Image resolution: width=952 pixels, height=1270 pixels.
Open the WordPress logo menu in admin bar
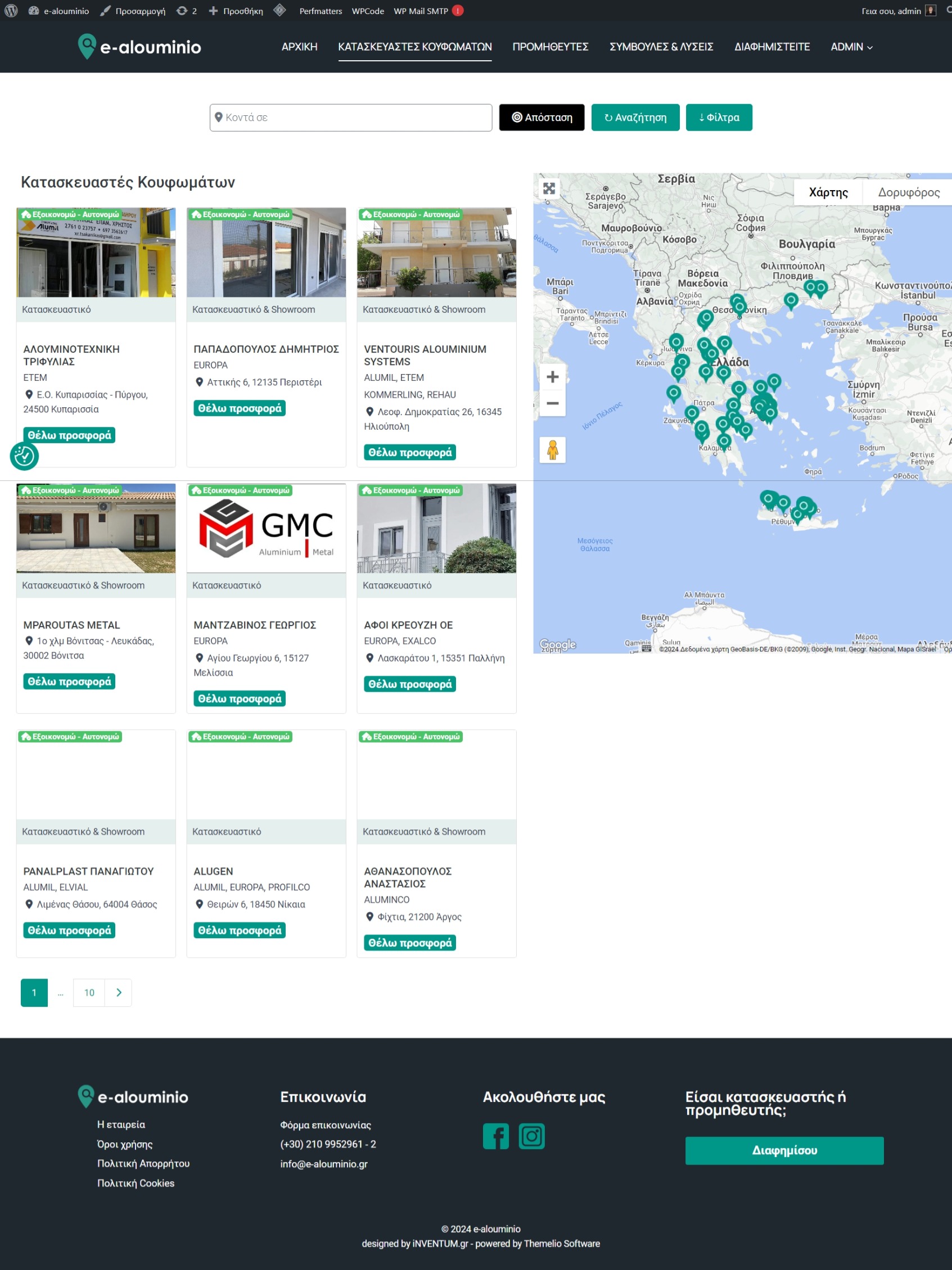11,11
